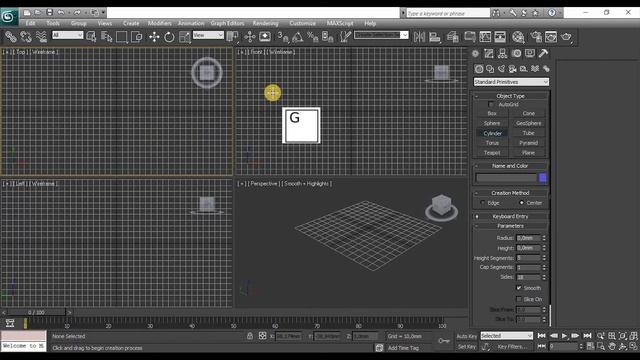
Task: Collapse the Name and Color rollout
Action: coord(510,166)
